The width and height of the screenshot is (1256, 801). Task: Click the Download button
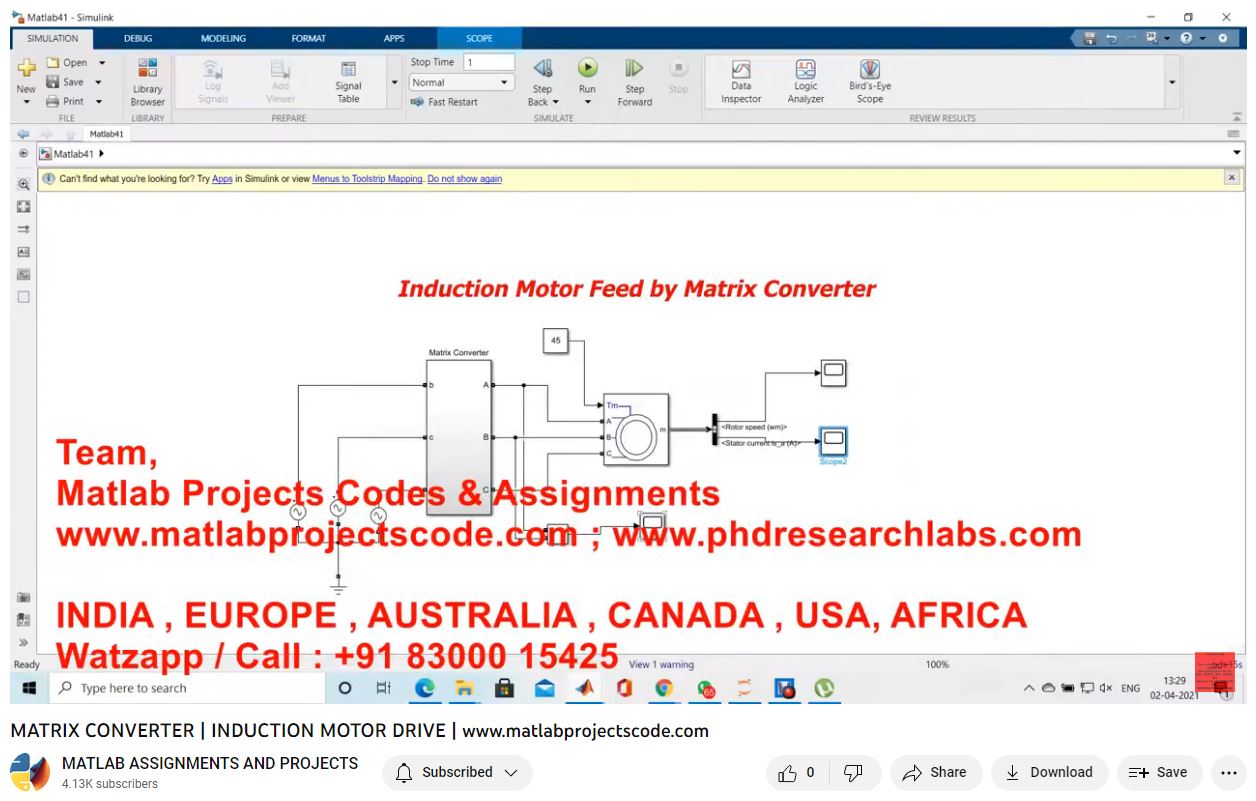pos(1048,773)
